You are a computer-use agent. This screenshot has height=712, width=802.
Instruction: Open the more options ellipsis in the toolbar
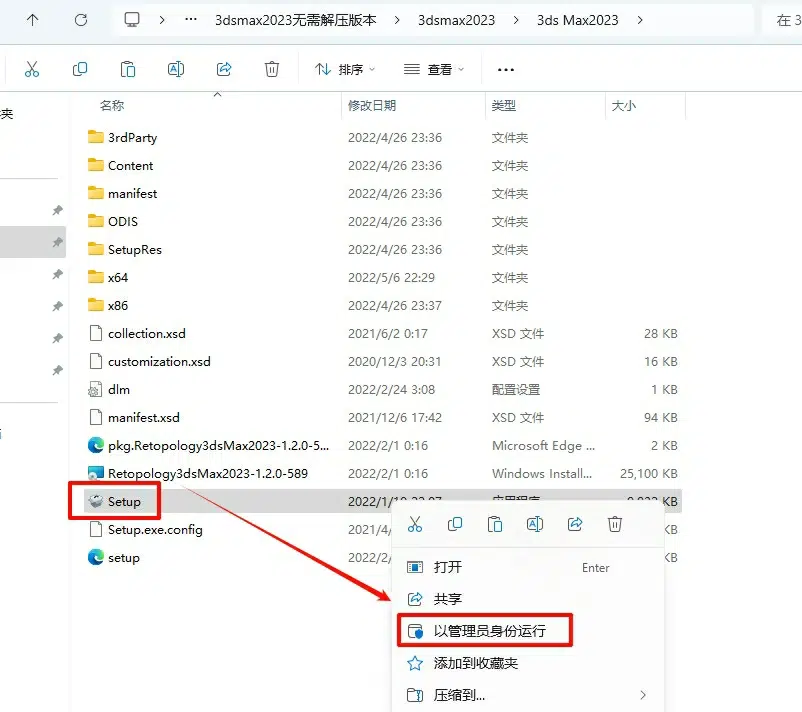pyautogui.click(x=505, y=69)
